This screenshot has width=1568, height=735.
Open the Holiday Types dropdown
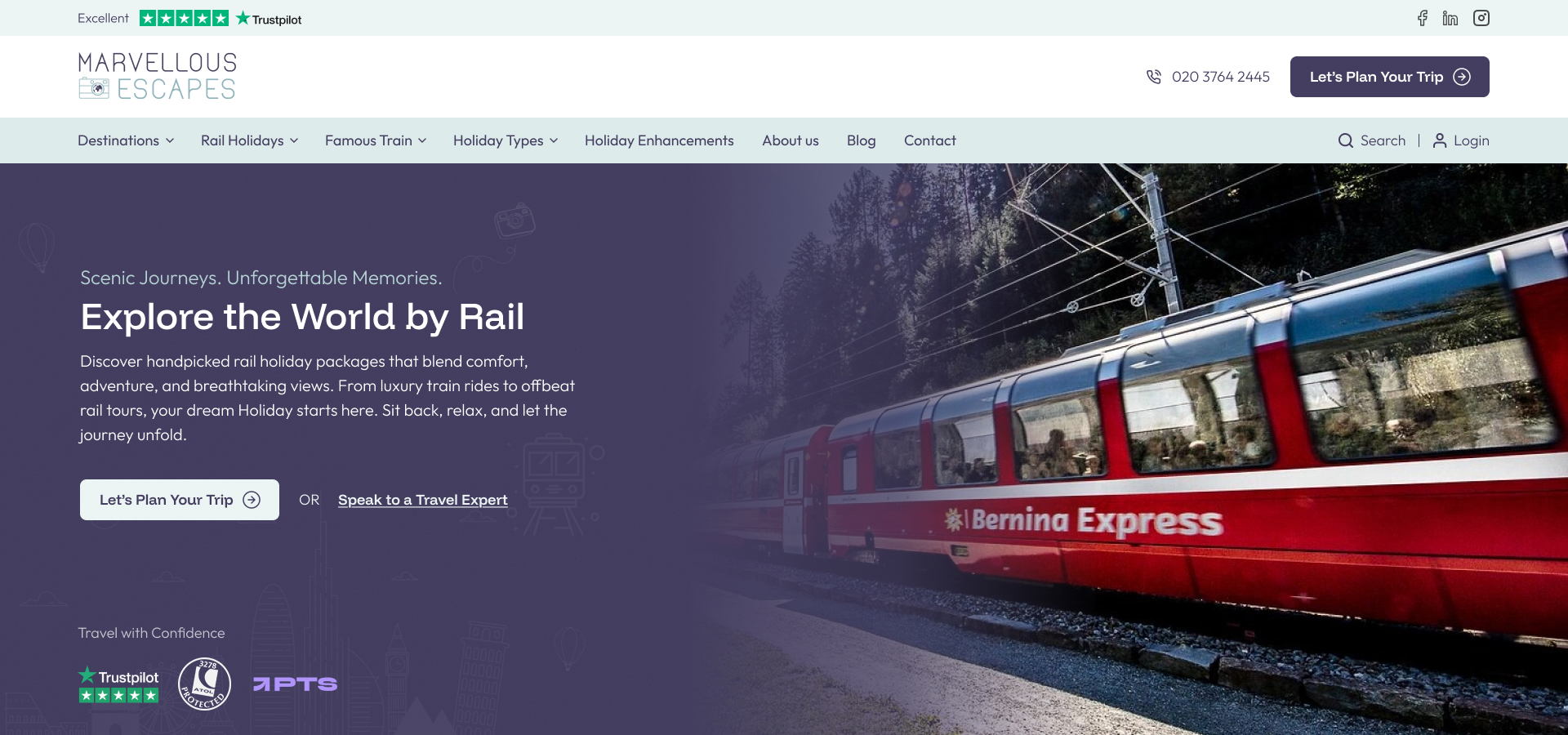[x=506, y=140]
